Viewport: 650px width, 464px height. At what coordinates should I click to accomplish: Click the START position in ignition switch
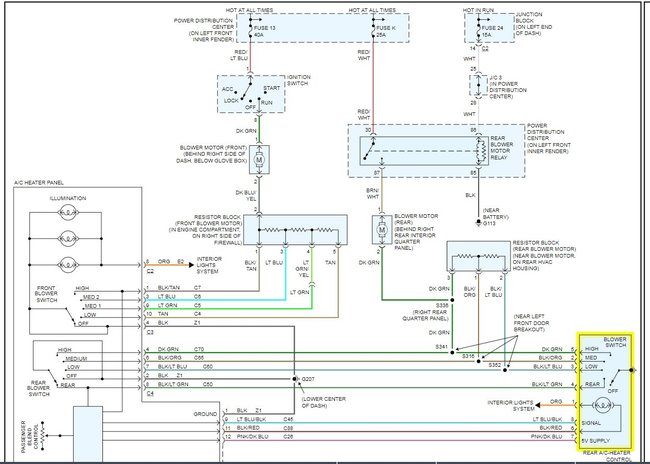point(272,88)
